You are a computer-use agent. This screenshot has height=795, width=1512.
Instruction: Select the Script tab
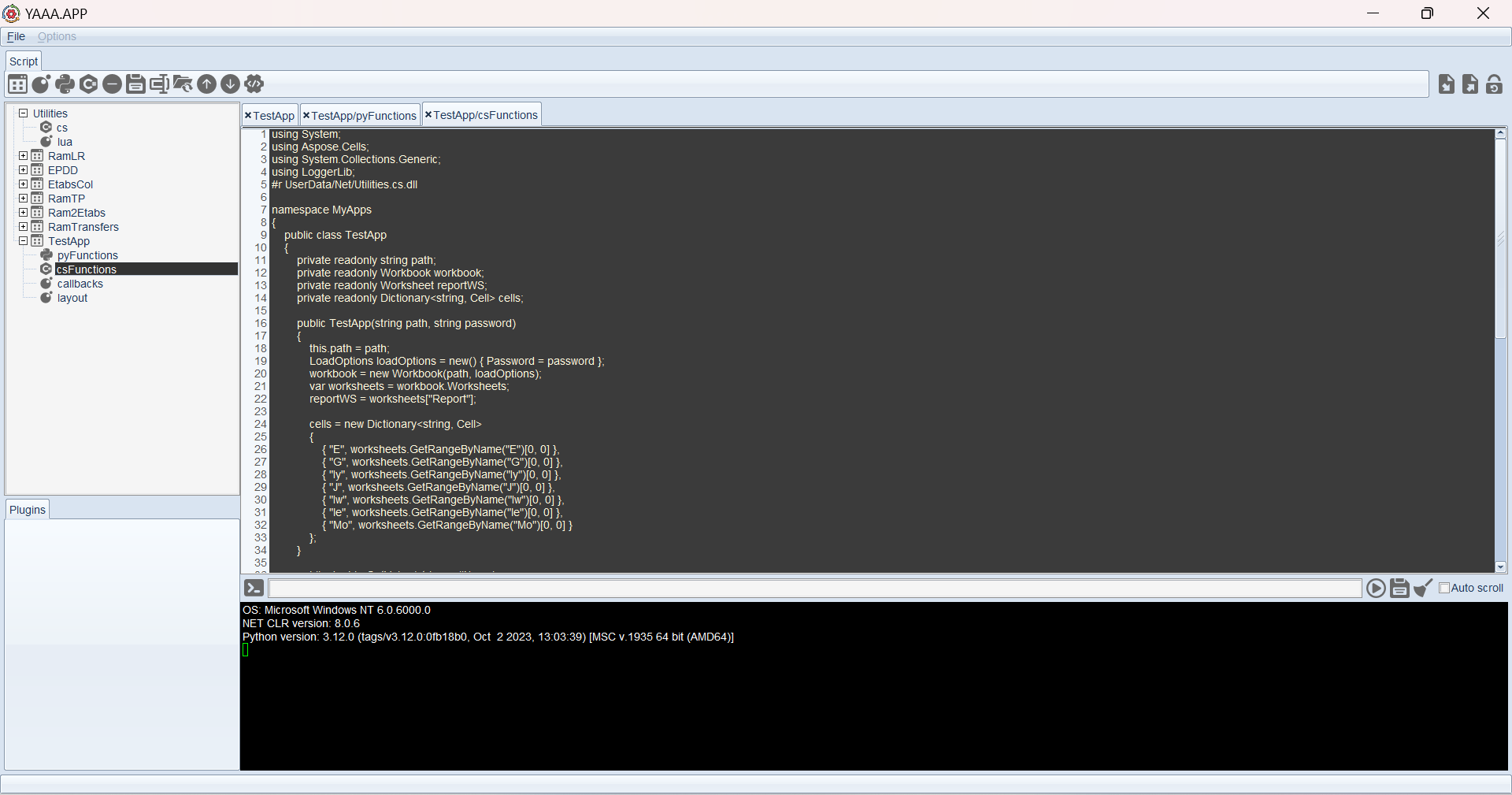point(24,61)
